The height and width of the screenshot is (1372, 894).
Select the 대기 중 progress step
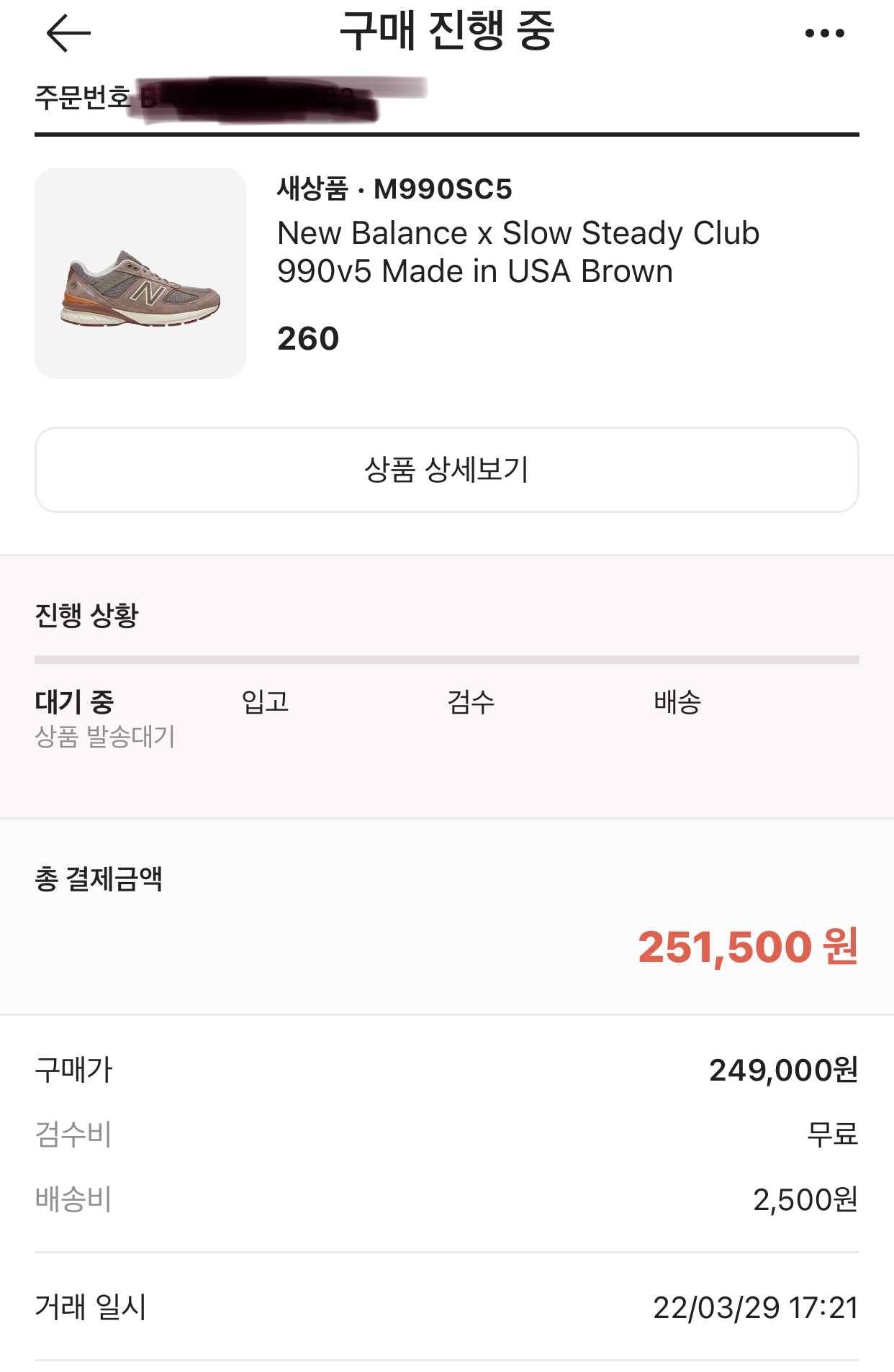tap(75, 701)
